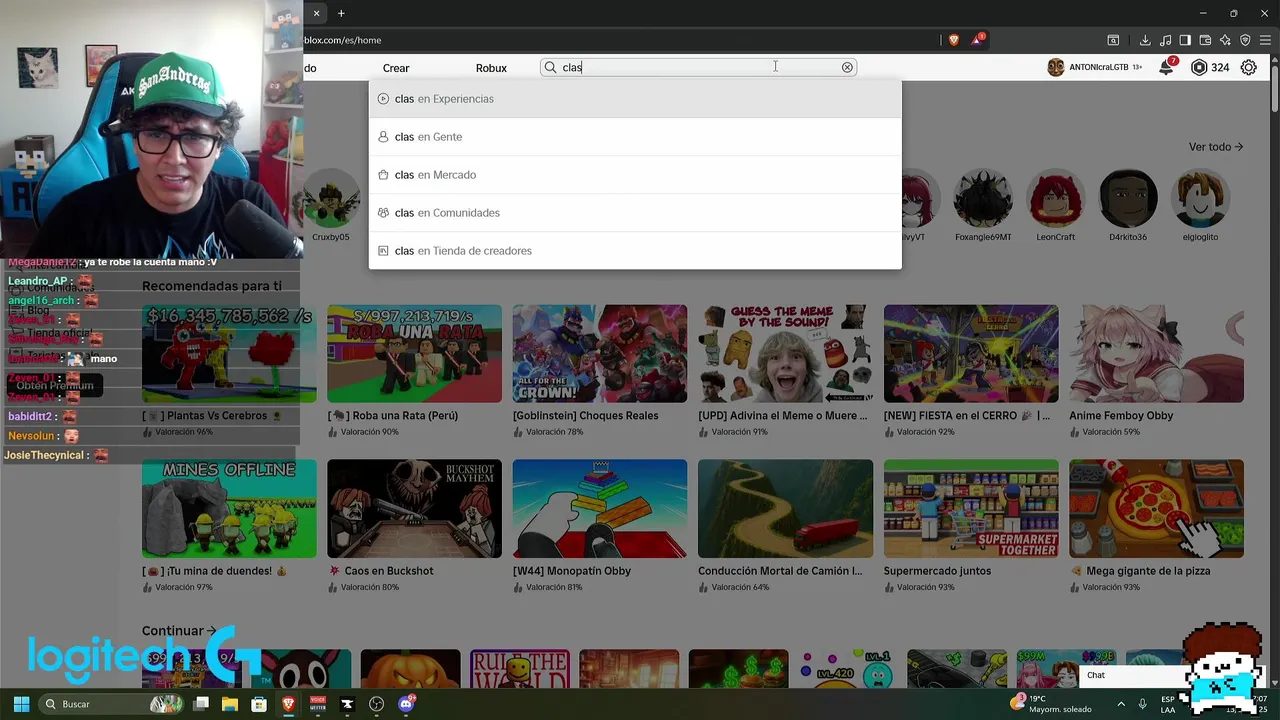Open the 'Continuar' section link
1280x720 pixels.
179,631
